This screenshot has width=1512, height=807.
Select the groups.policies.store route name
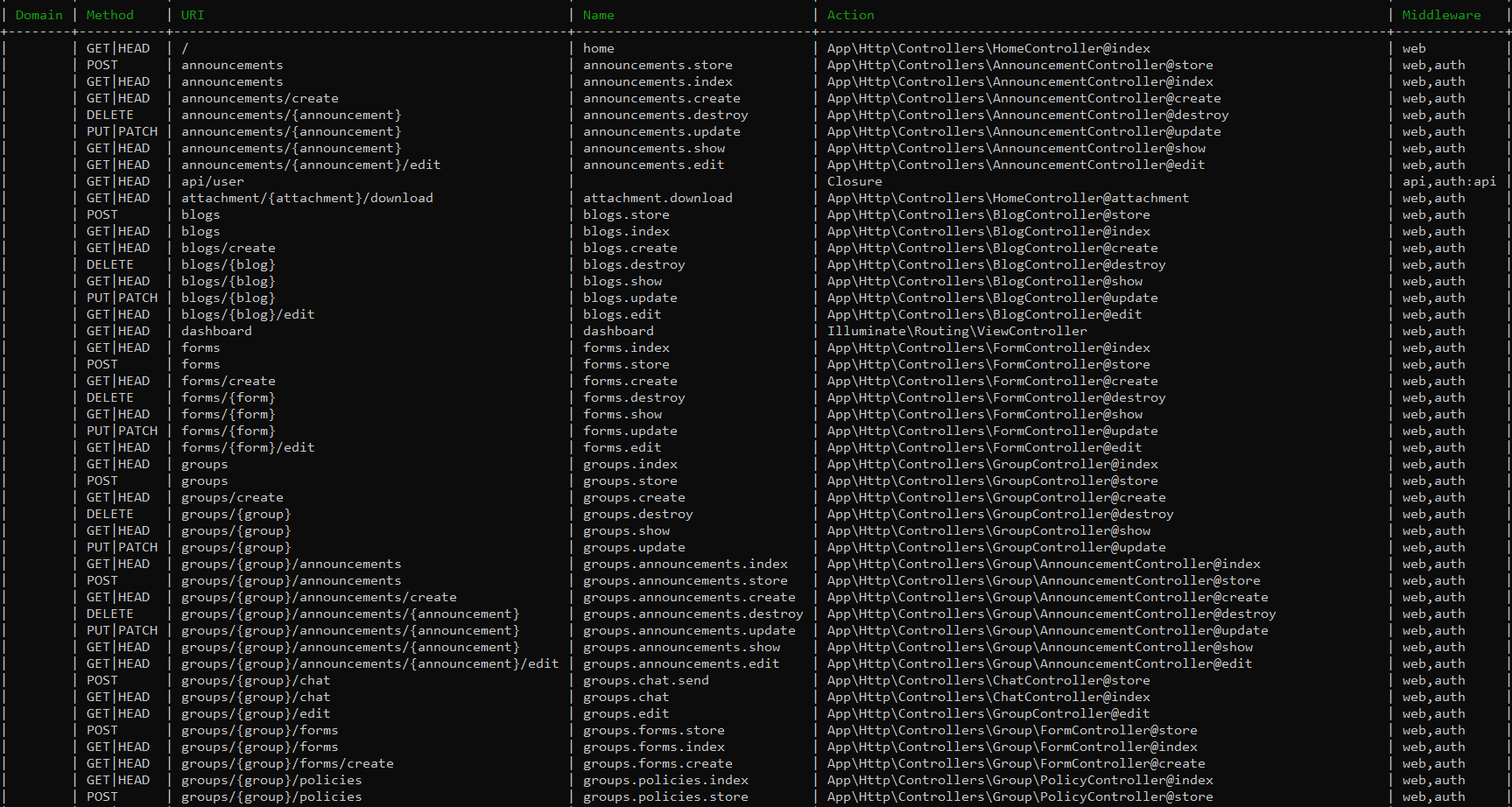click(665, 796)
